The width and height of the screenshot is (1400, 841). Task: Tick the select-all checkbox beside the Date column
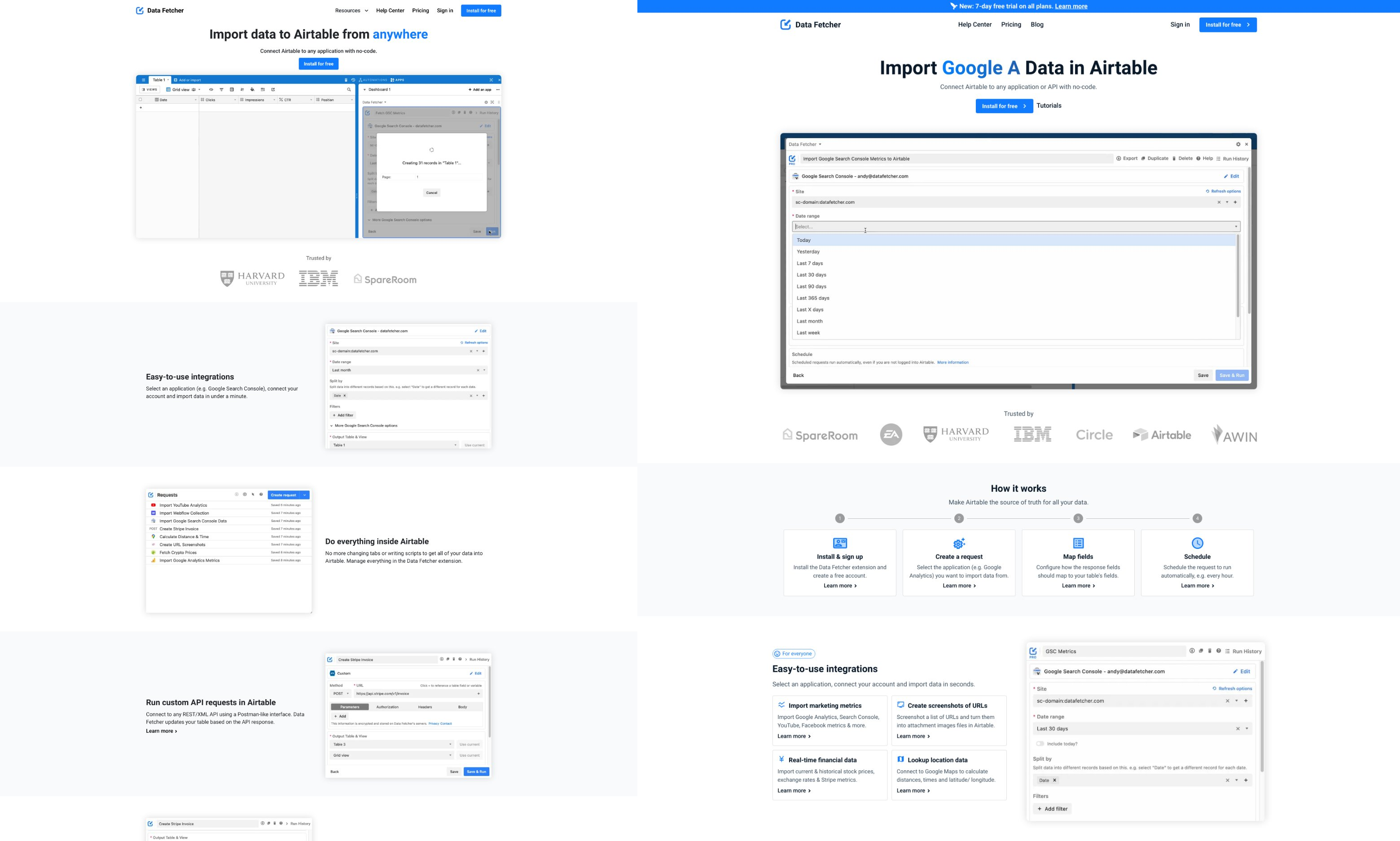click(x=140, y=100)
